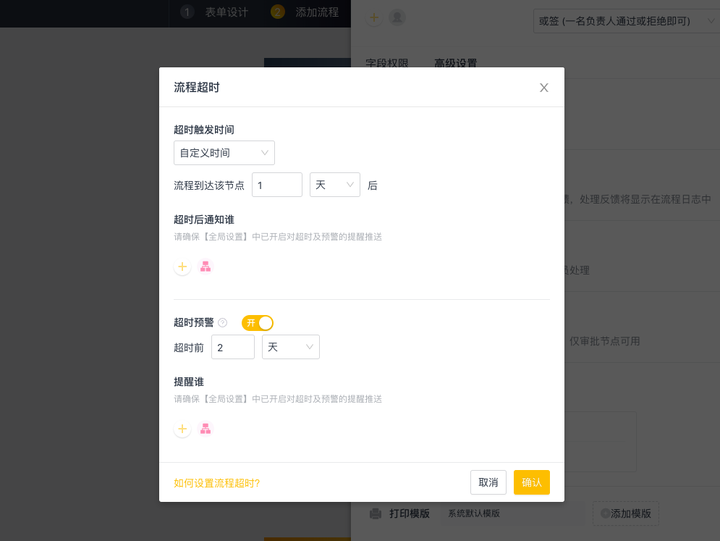Viewport: 720px width, 541px height.
Task: Click the pink org icon under 超时后通知谁
Action: [x=205, y=267]
